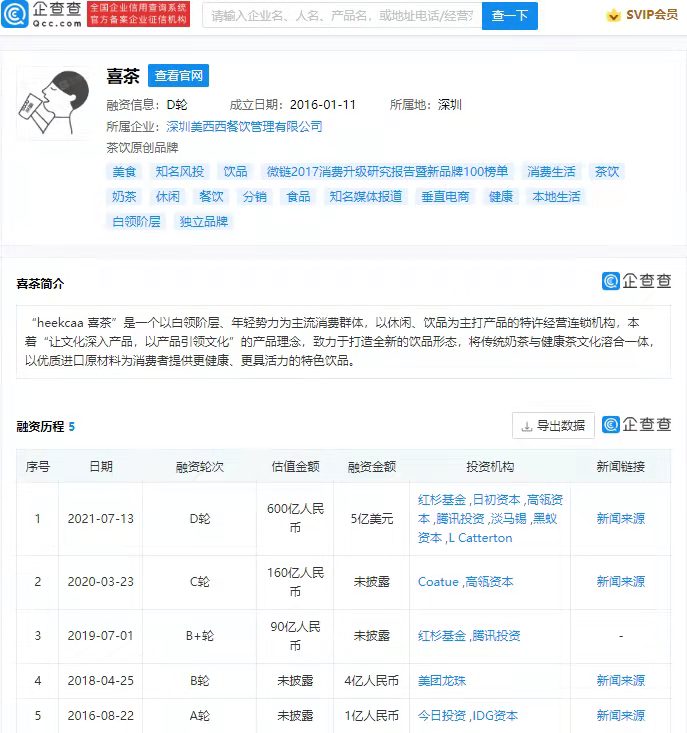Select the 饮品 tag
The width and height of the screenshot is (687, 733).
pos(235,172)
